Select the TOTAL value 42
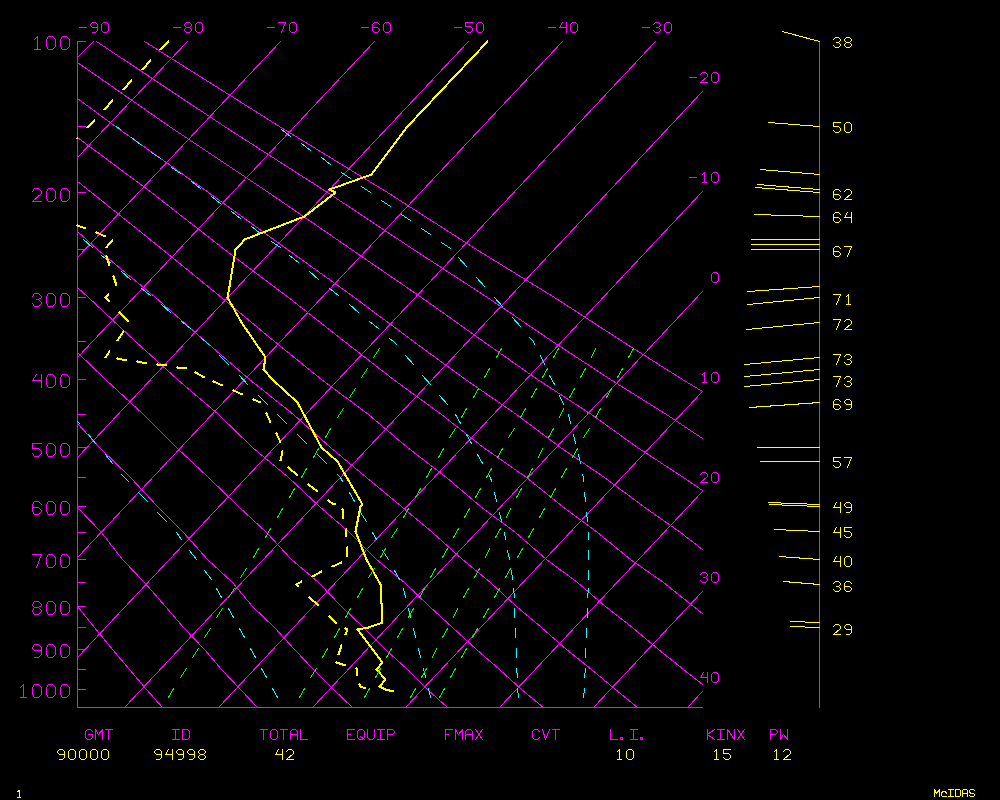 coord(284,755)
